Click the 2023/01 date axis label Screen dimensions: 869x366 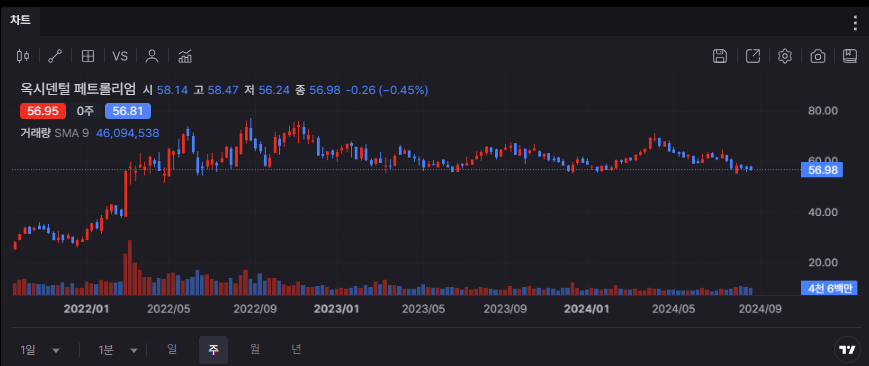point(336,309)
